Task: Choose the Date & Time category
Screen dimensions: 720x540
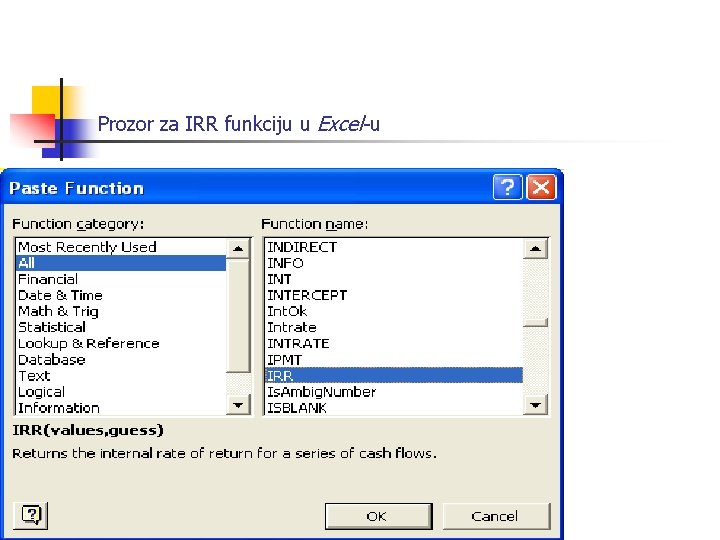Action: (122, 295)
